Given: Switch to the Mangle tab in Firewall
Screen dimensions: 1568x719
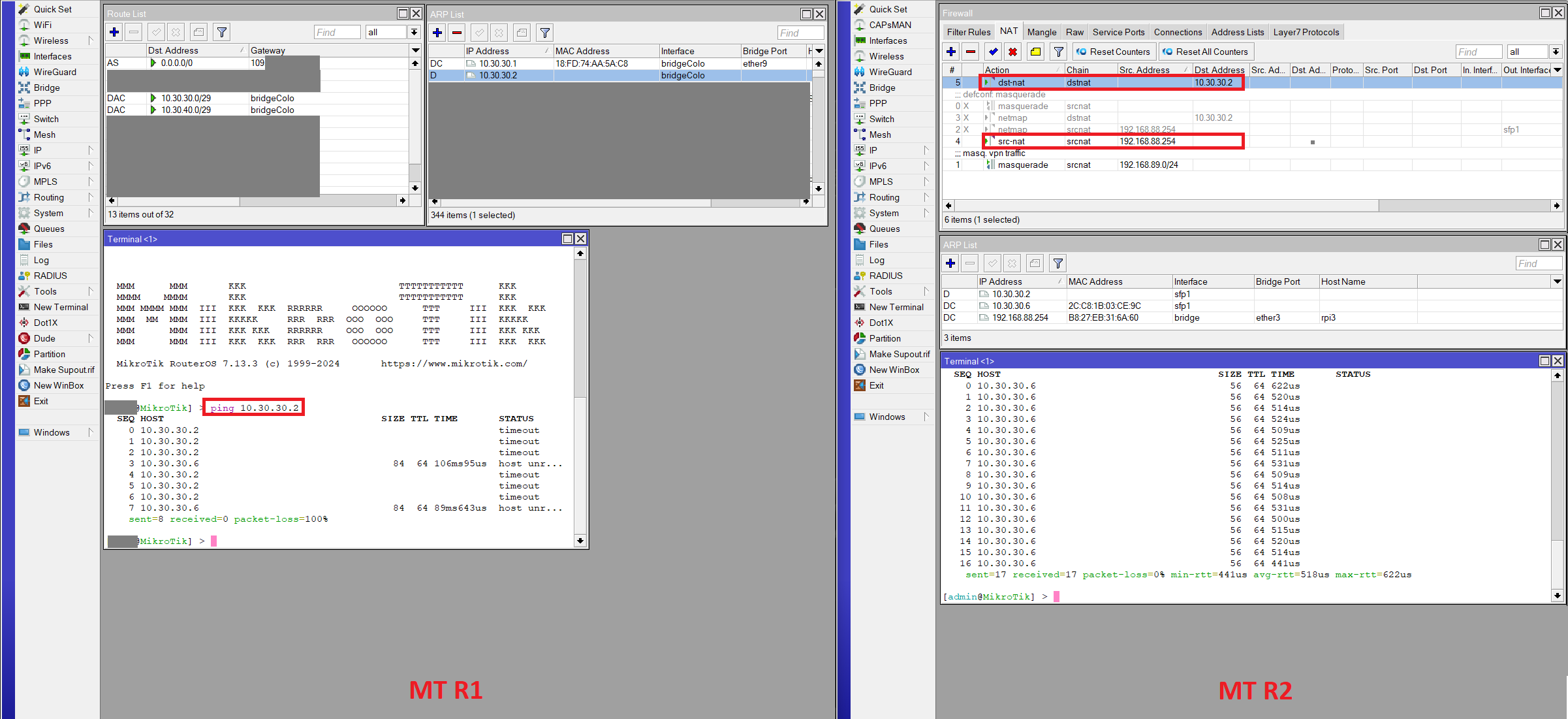Looking at the screenshot, I should click(x=1042, y=31).
